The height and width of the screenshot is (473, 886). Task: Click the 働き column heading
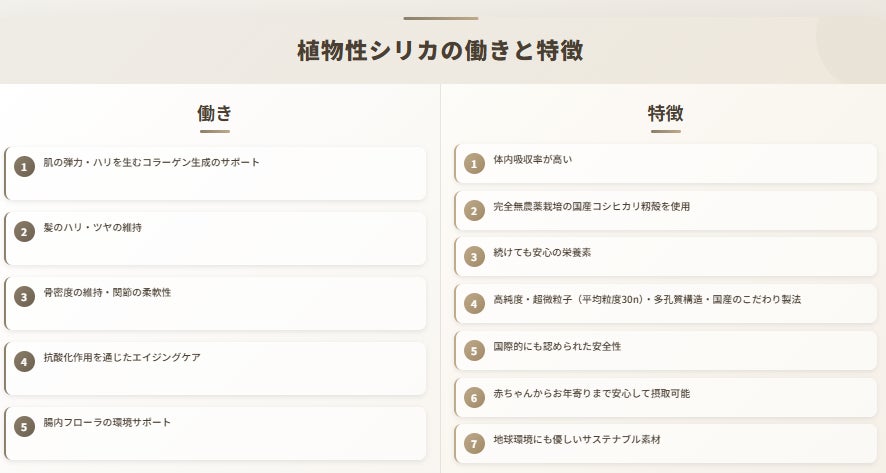[x=215, y=113]
